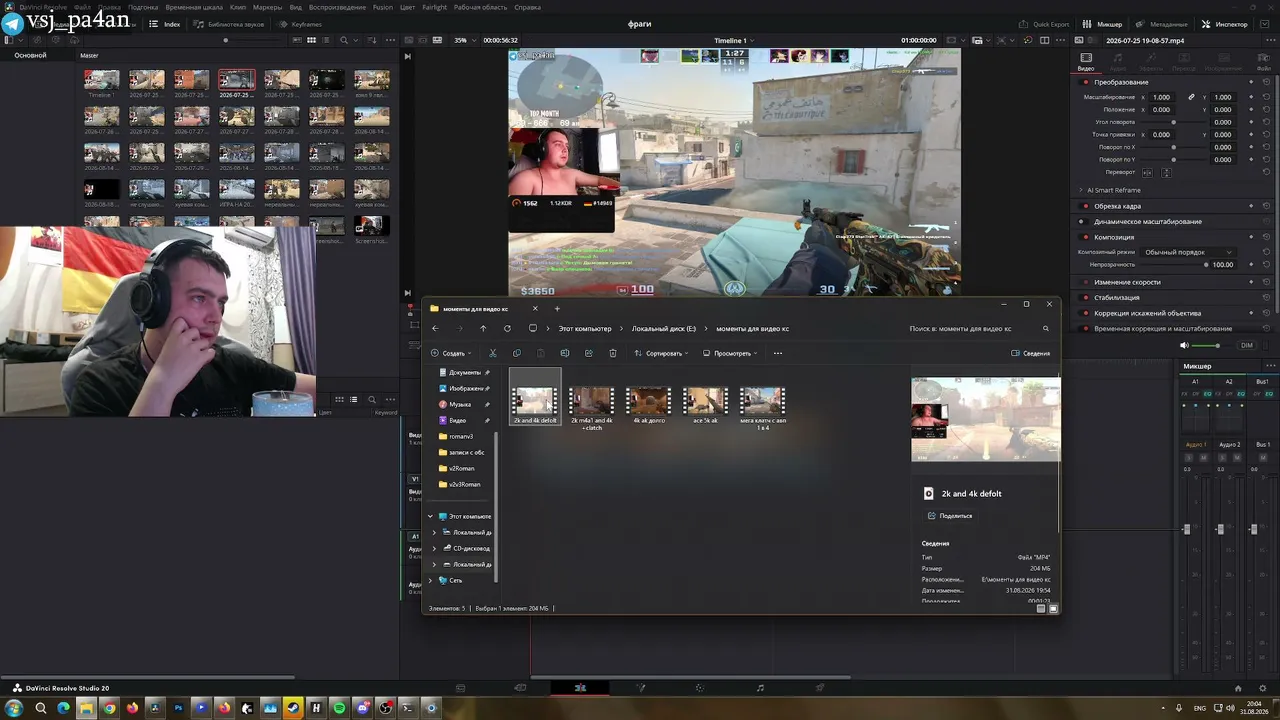Click the Copy icon in Explorer toolbar

(x=516, y=353)
